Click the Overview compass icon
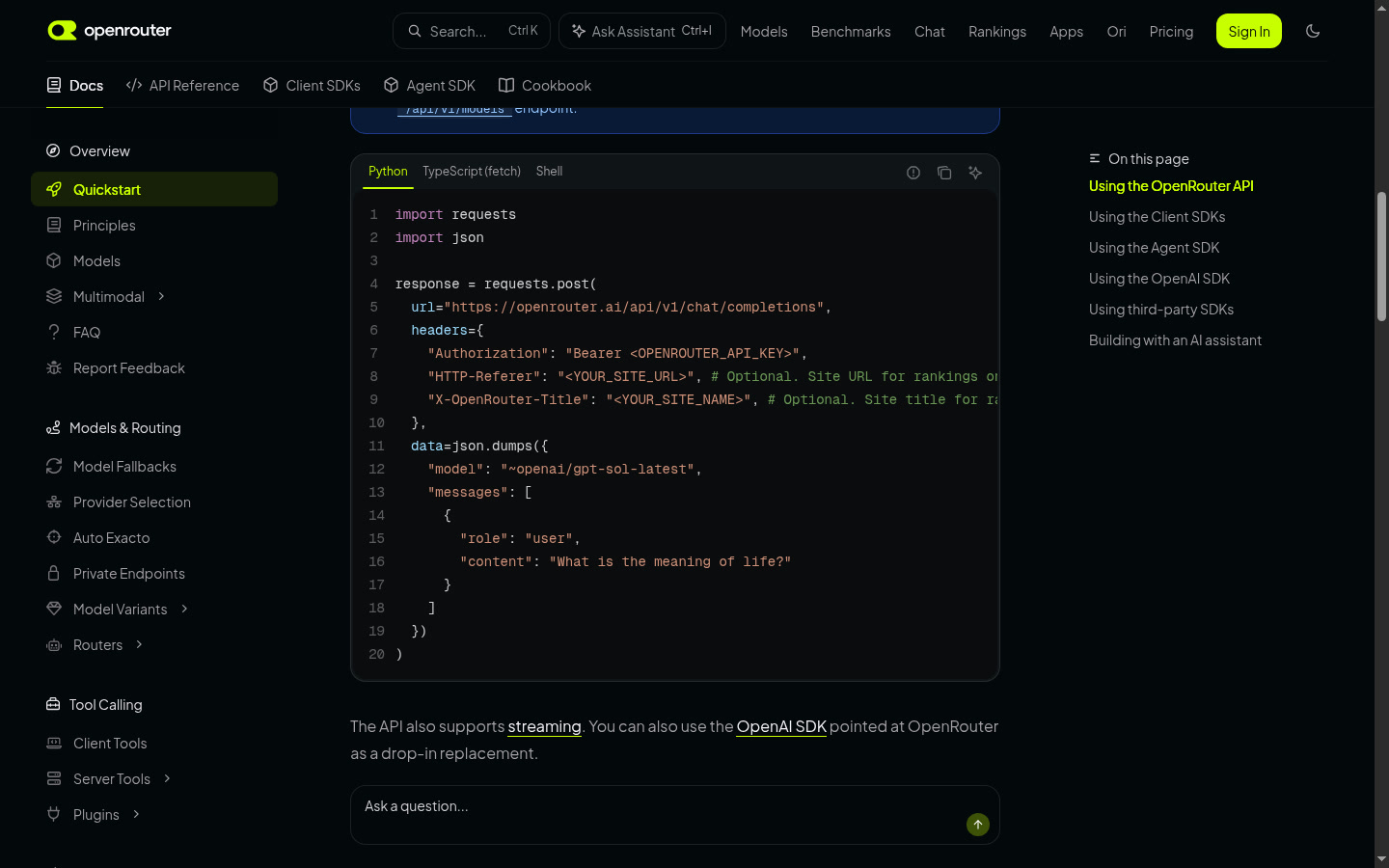This screenshot has height=868, width=1389. [53, 150]
